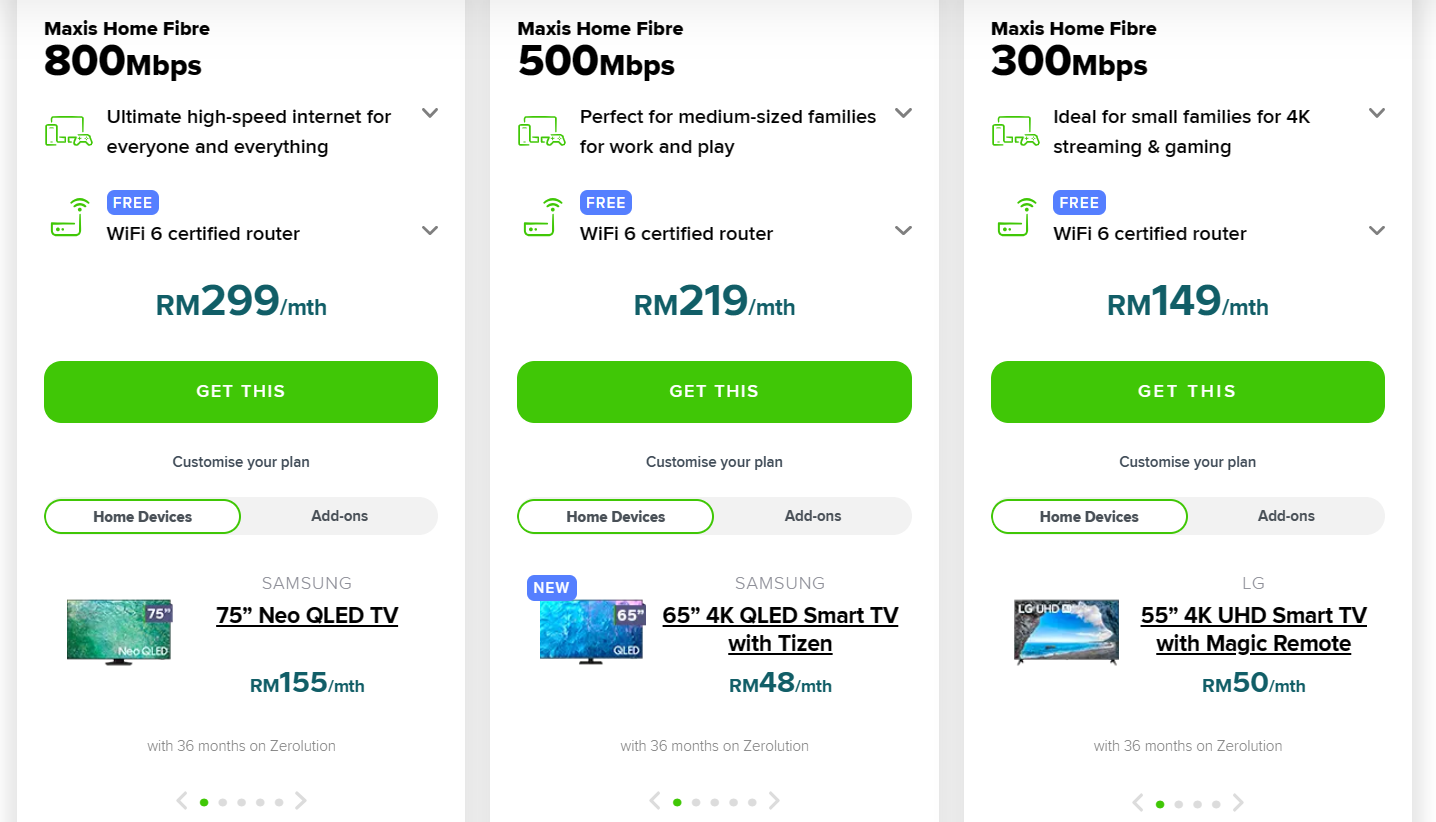1436x822 pixels.
Task: Select Home Devices toggle on the 800Mbps plan
Action: [143, 517]
